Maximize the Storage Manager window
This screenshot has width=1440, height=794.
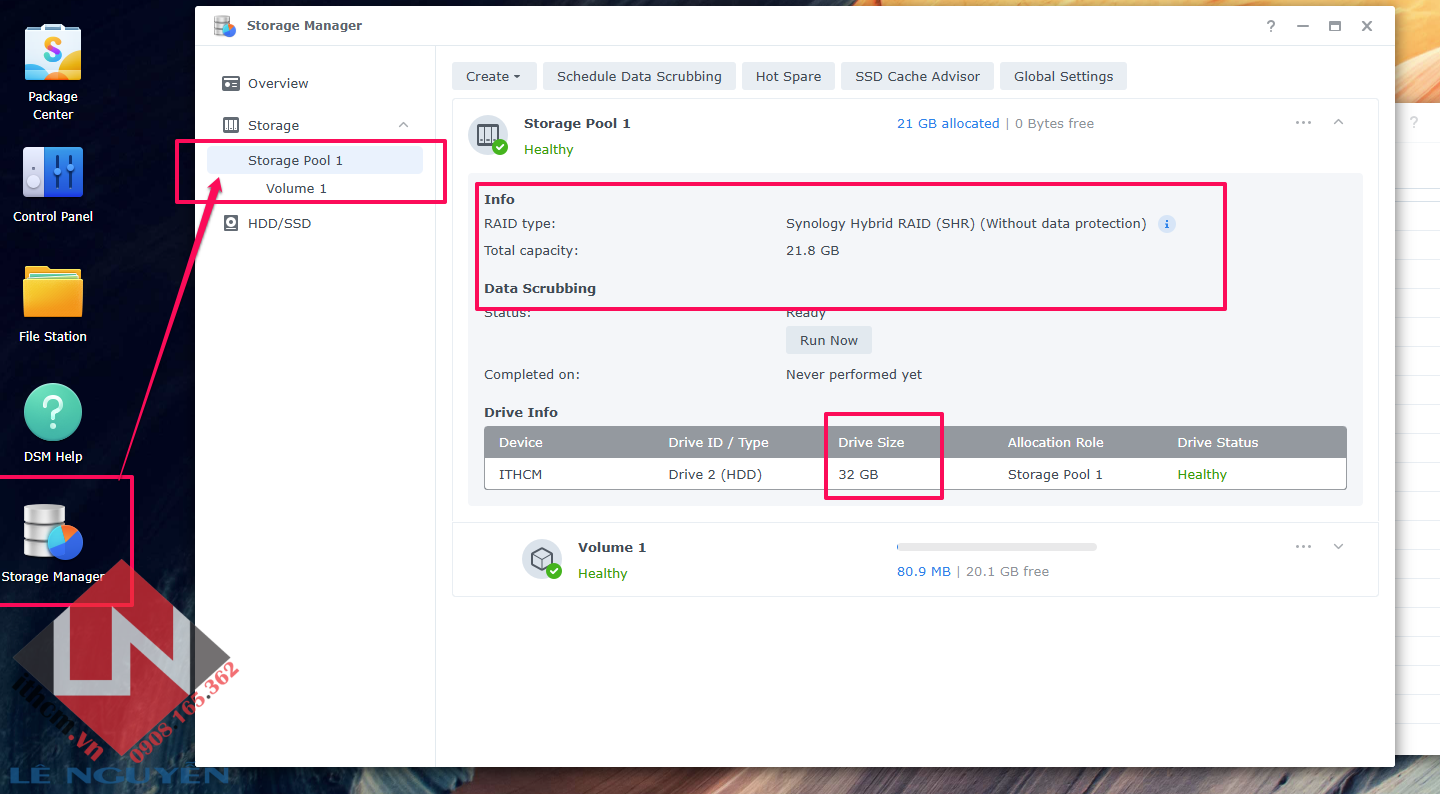pyautogui.click(x=1335, y=26)
